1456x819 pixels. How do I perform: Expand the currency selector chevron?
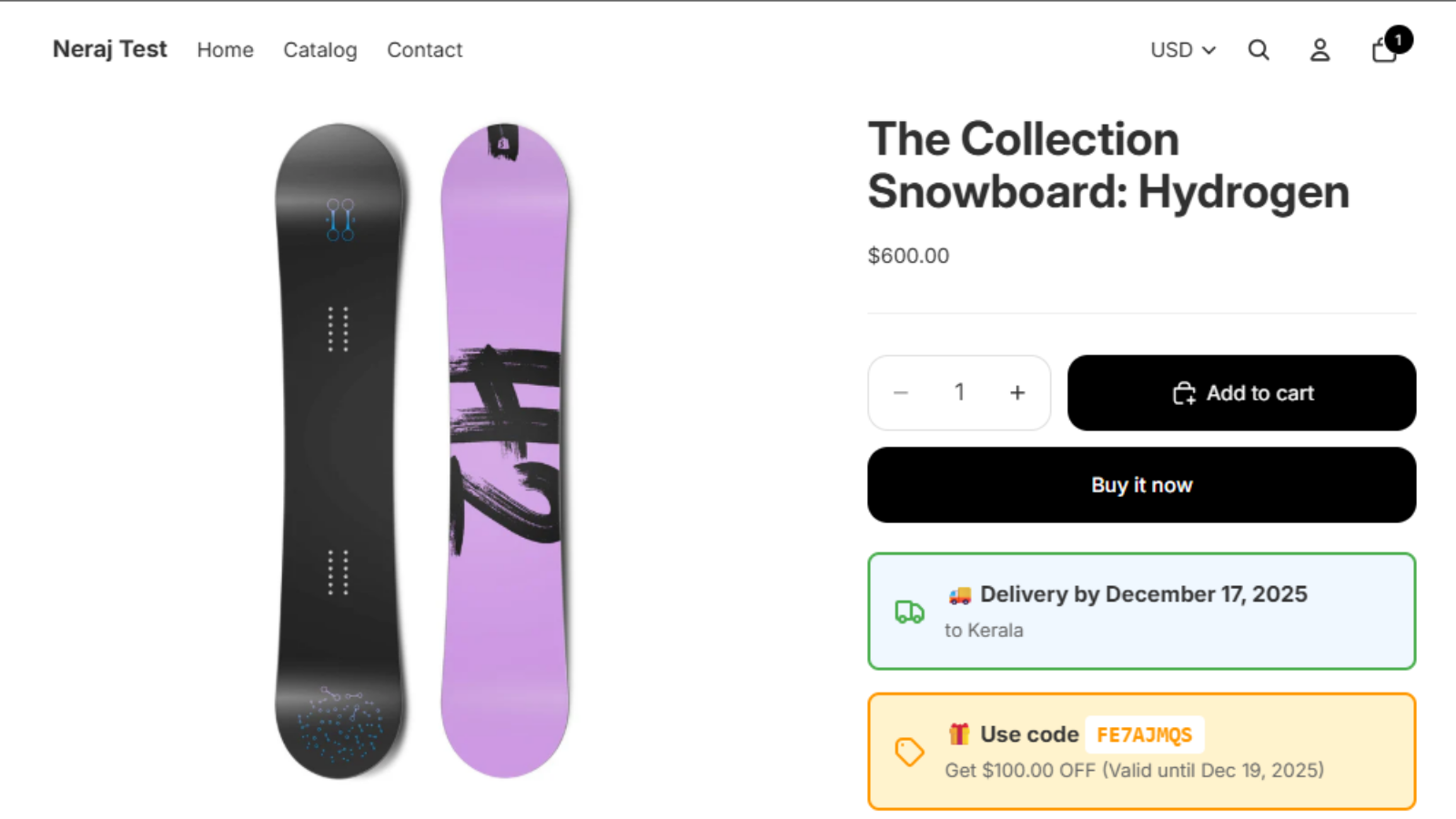pyautogui.click(x=1210, y=50)
